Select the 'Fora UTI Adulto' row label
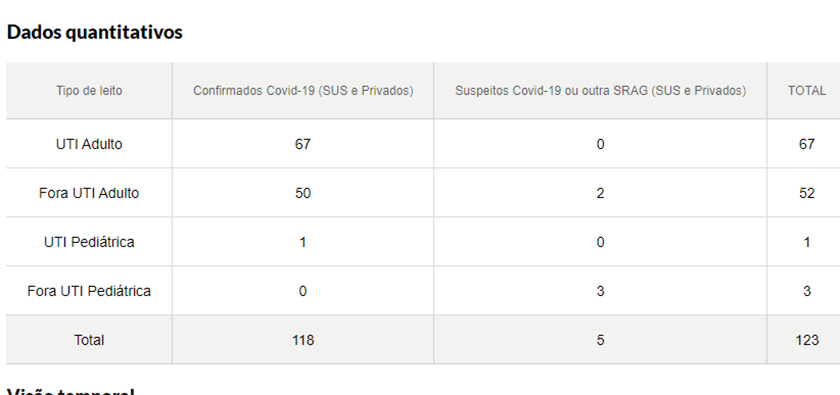 click(89, 193)
